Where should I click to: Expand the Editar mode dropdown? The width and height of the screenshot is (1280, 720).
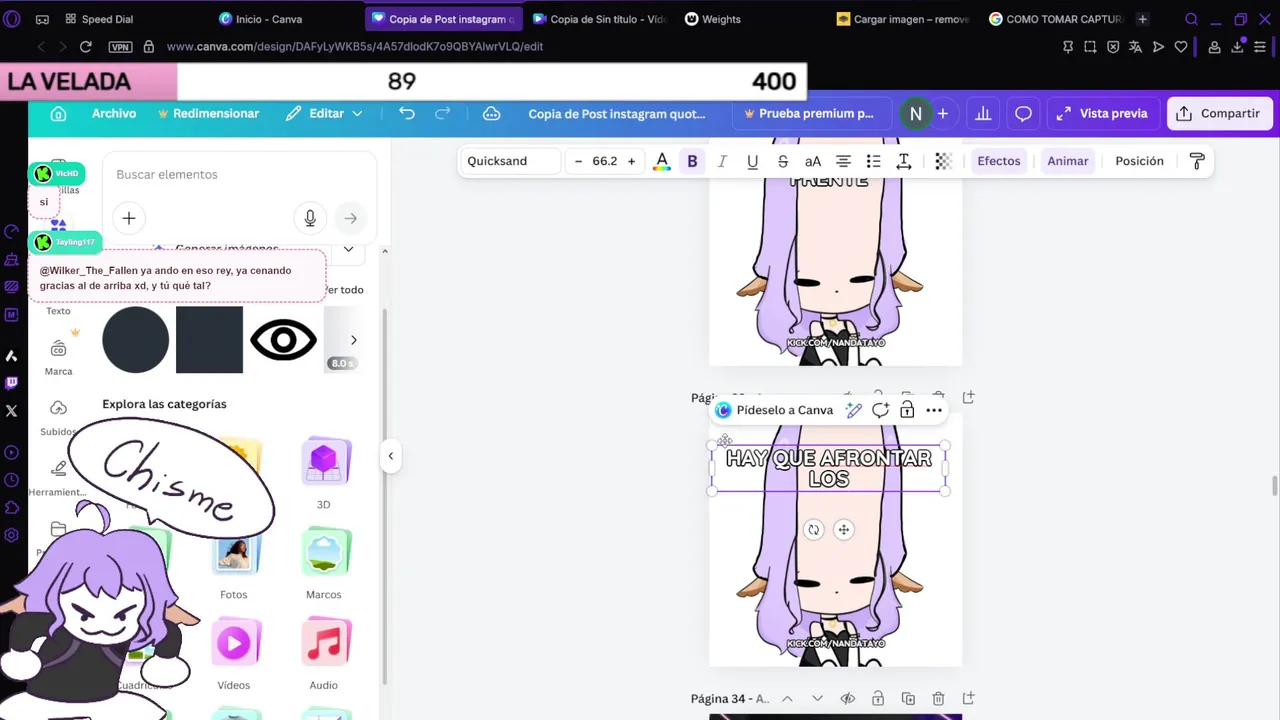(324, 114)
